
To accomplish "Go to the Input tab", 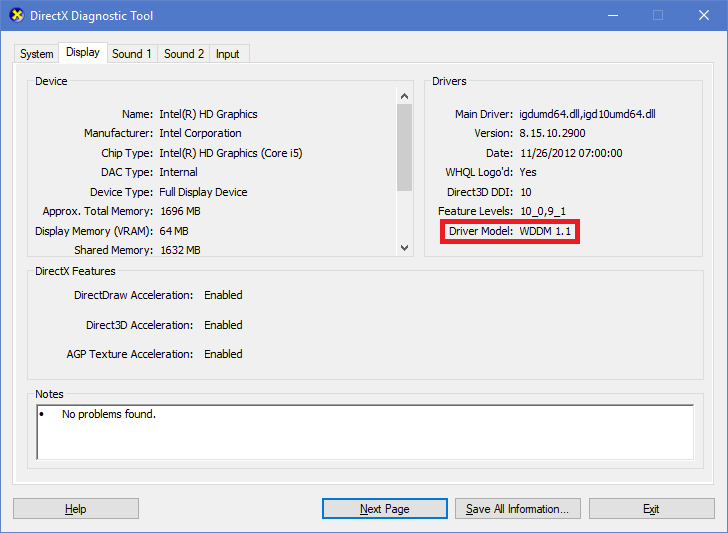I will pyautogui.click(x=228, y=54).
